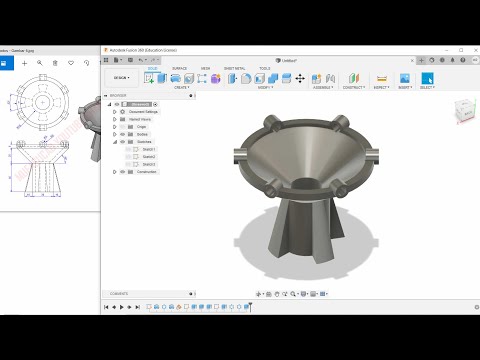480x360 pixels.
Task: Click the Redo arrow
Action: click(153, 60)
